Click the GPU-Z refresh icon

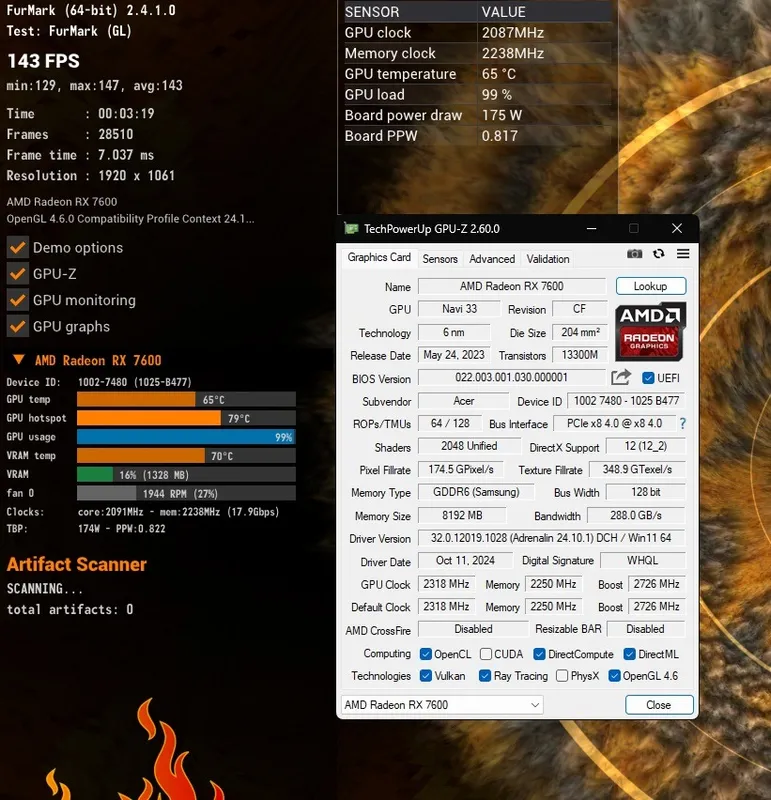point(659,254)
